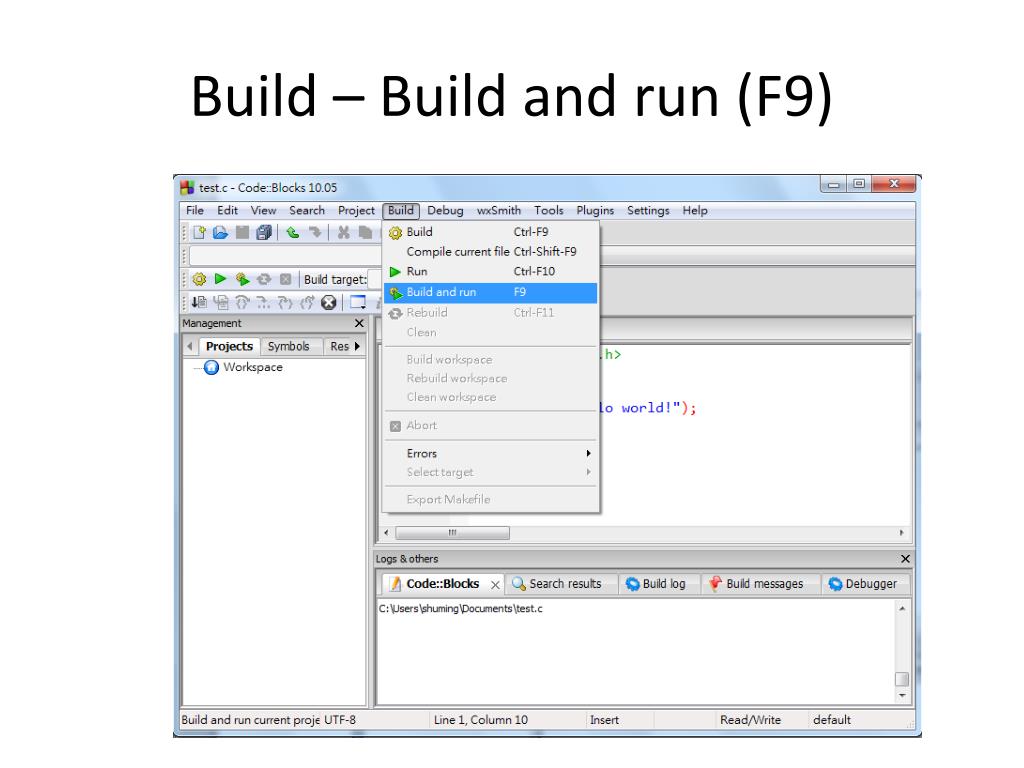Screen dimensions: 1024x768
Task: Choose Abort in the Build menu
Action: click(x=490, y=426)
